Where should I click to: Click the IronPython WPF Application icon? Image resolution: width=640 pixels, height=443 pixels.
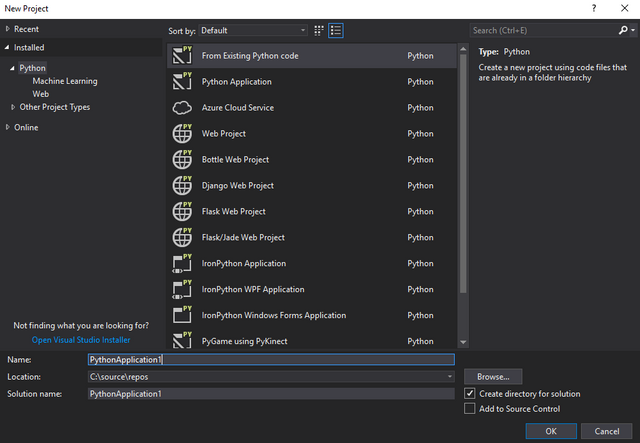[x=182, y=289]
